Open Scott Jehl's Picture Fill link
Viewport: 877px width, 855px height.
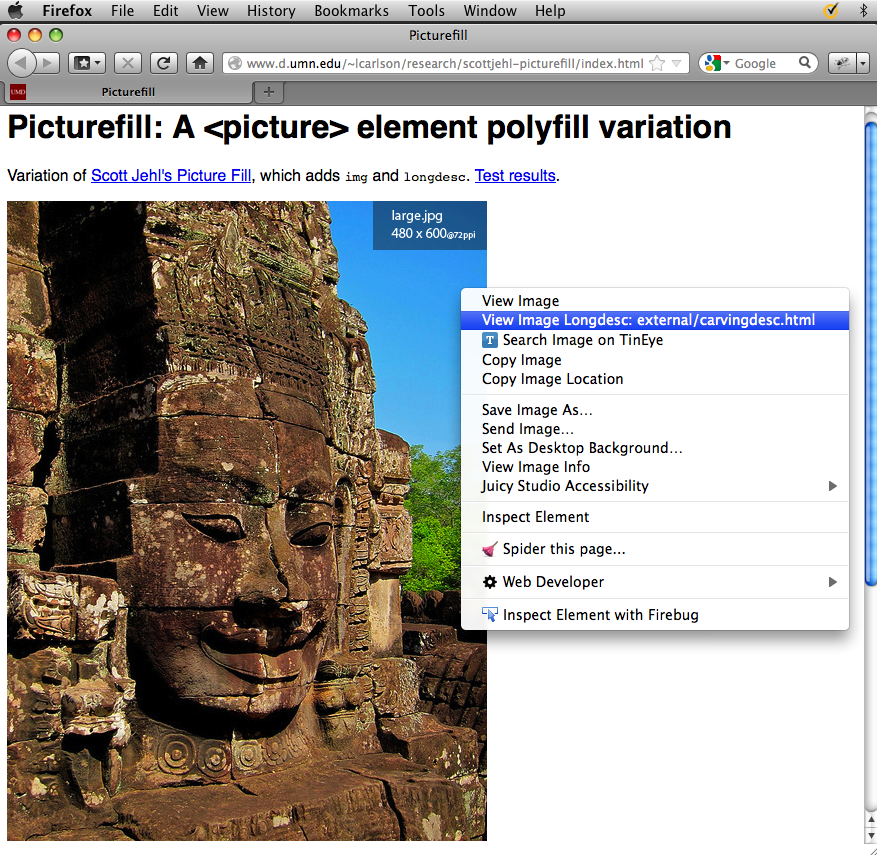(x=171, y=176)
